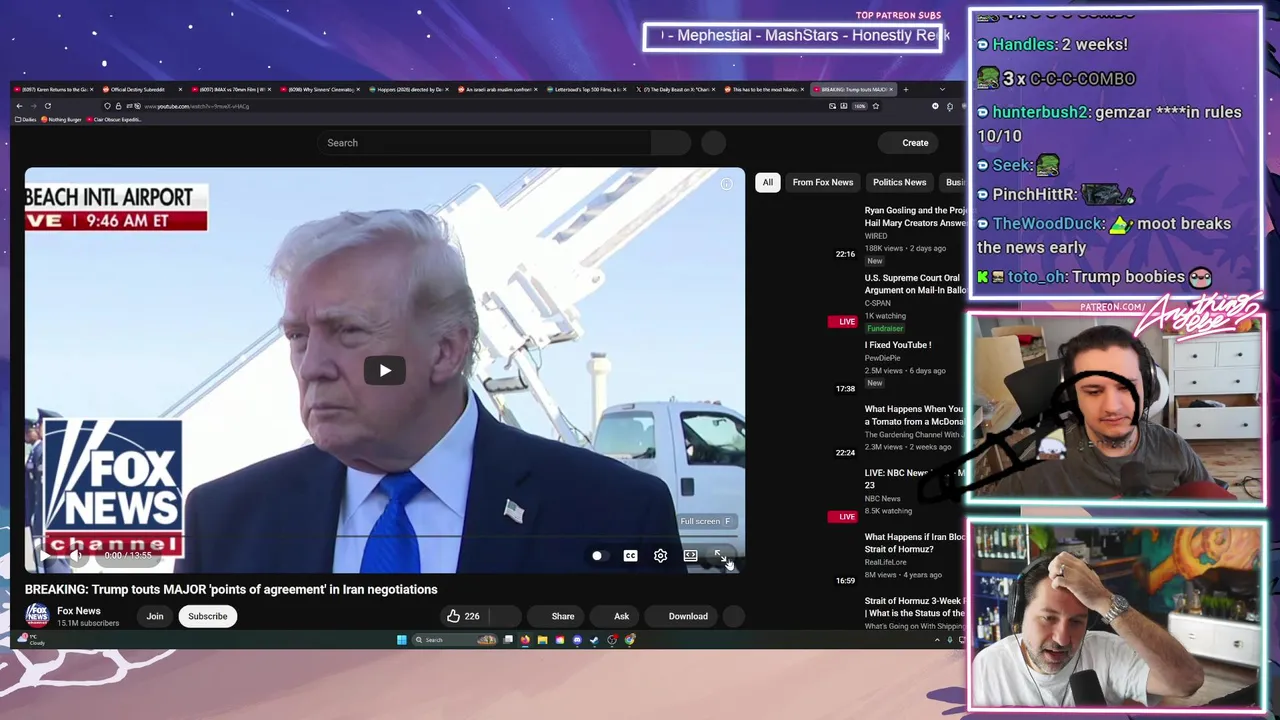
Task: Open File Explorer from the taskbar
Action: 542,640
